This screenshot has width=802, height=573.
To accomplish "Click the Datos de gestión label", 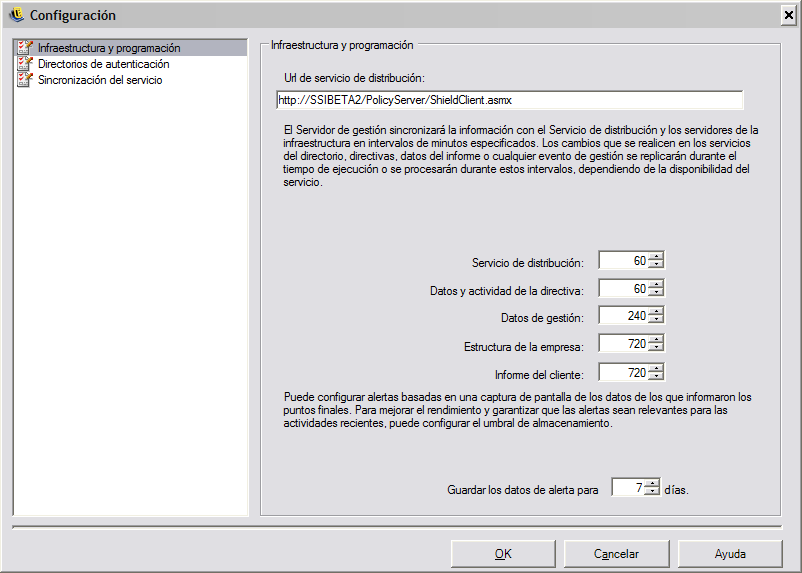I will 542,318.
